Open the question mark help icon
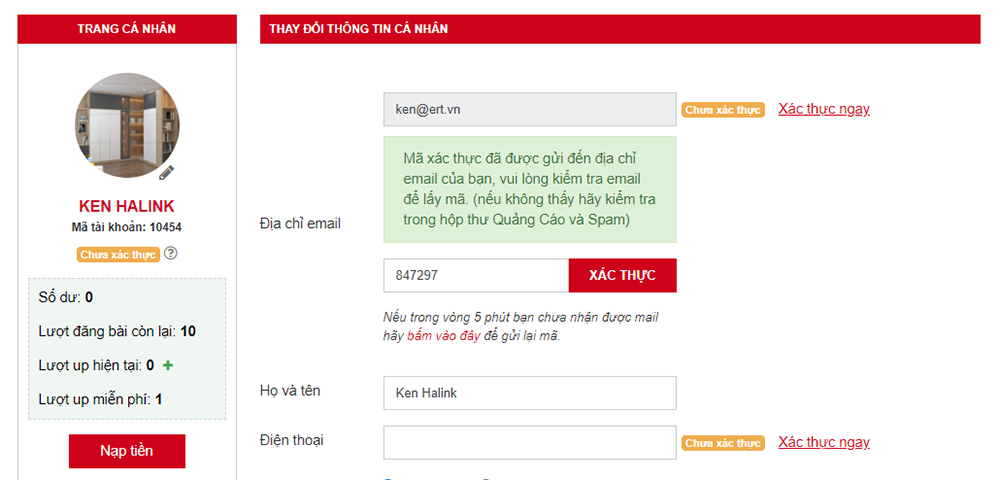The image size is (1000, 480). 170,253
